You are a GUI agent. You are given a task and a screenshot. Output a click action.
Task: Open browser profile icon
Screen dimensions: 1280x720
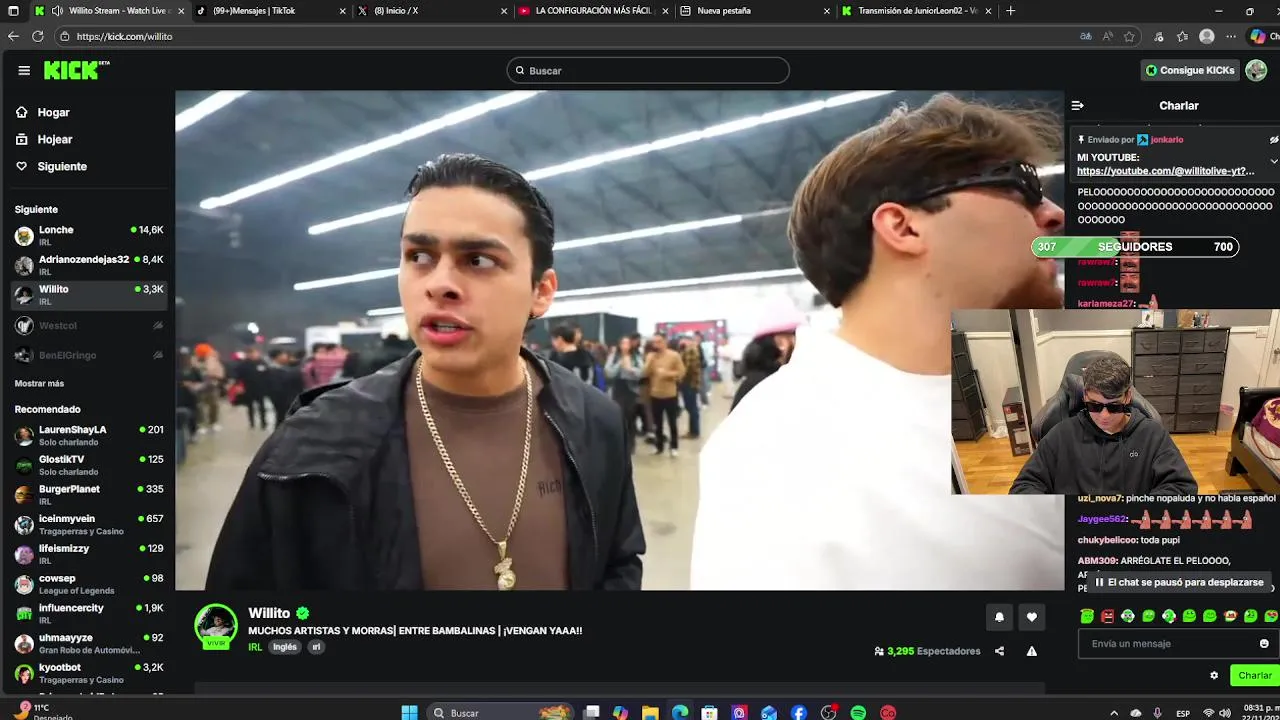[x=1207, y=36]
